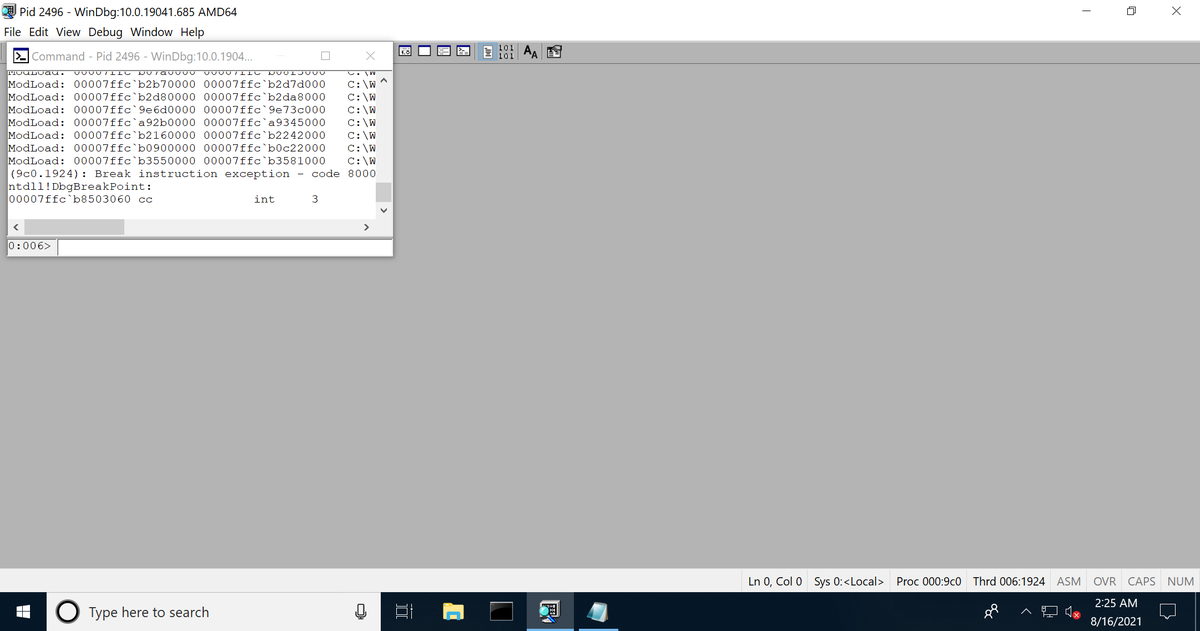The width and height of the screenshot is (1200, 631).
Task: Change the debugger font via the AA icon
Action: [530, 51]
